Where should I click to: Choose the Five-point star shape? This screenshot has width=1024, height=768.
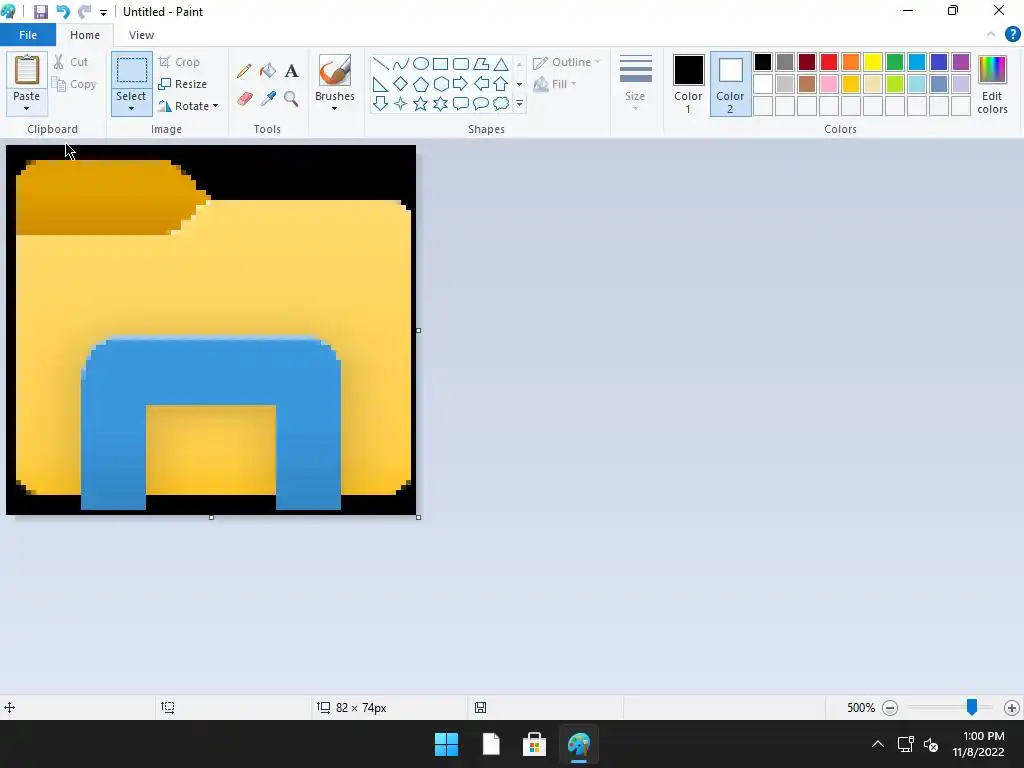[421, 103]
